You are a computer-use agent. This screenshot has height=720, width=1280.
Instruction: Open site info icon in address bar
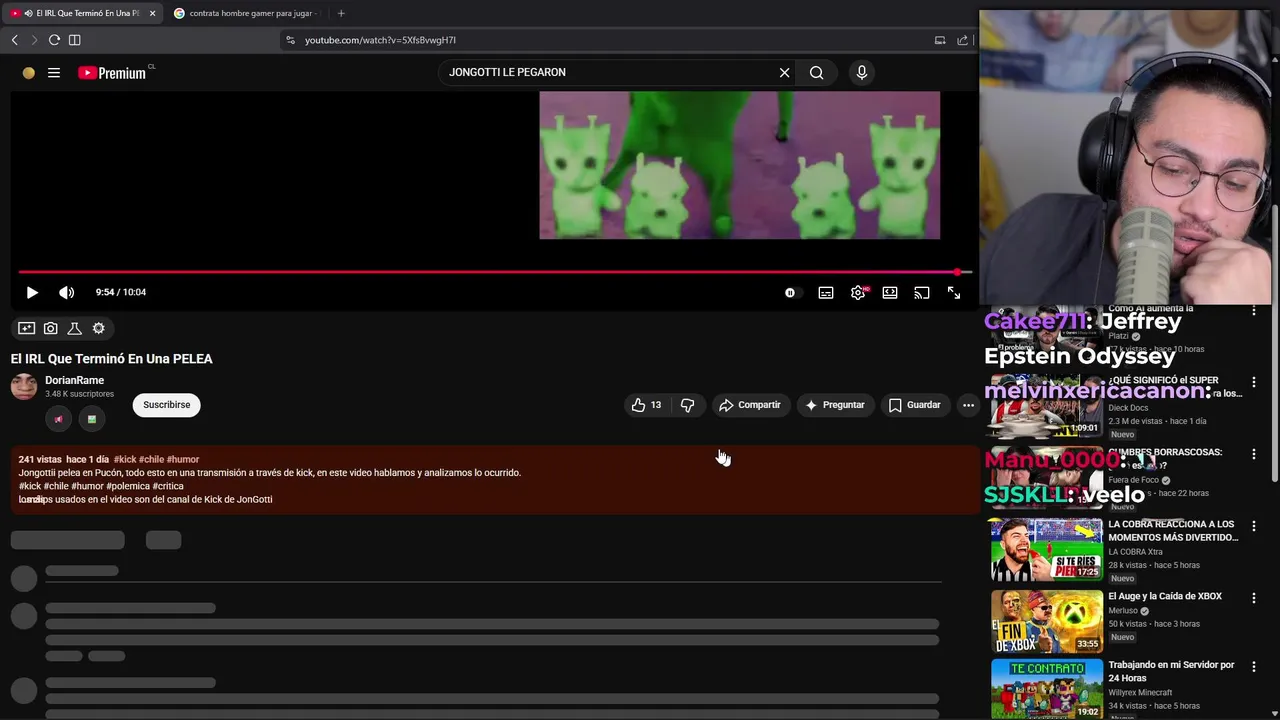[x=290, y=40]
